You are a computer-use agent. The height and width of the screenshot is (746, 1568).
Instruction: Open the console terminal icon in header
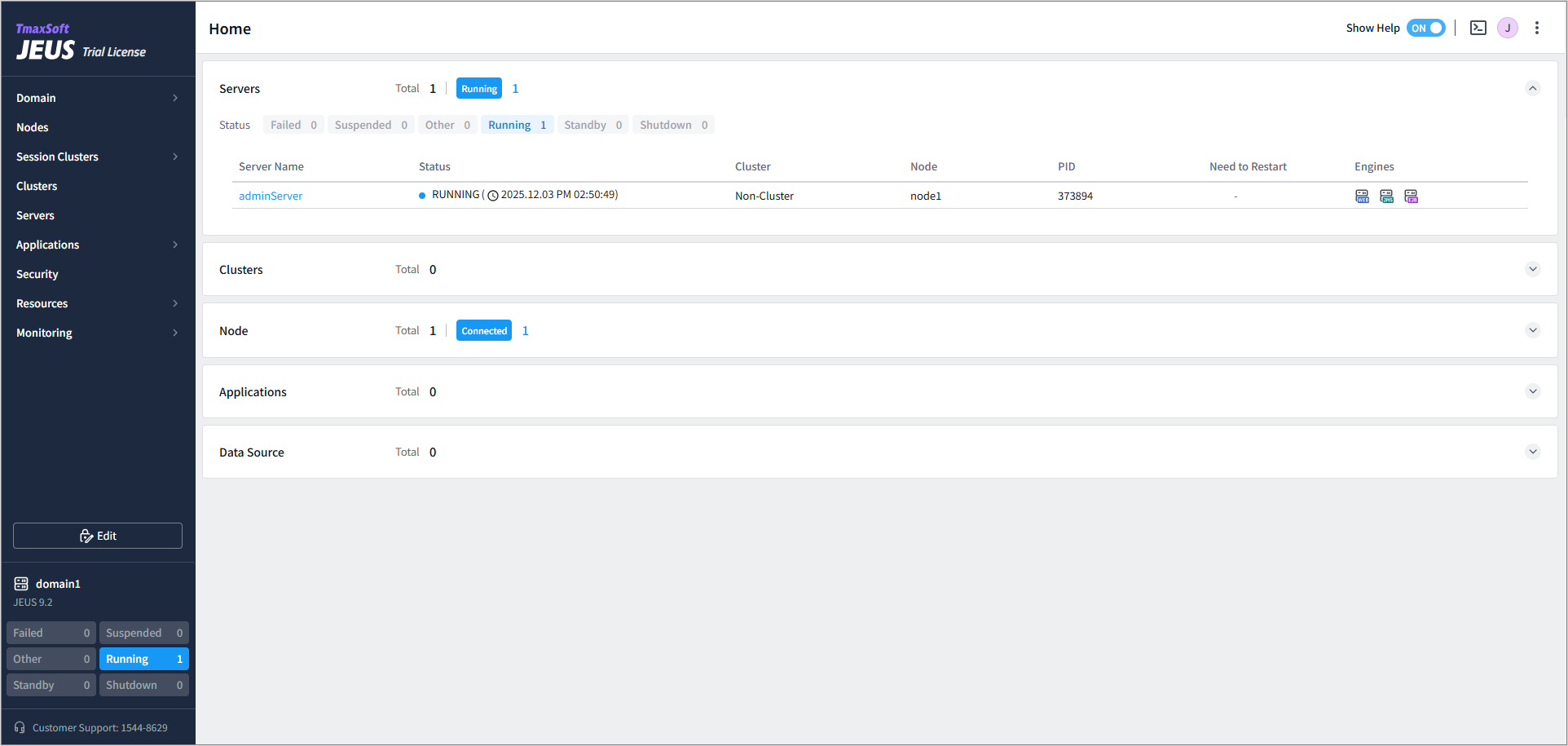pyautogui.click(x=1478, y=28)
